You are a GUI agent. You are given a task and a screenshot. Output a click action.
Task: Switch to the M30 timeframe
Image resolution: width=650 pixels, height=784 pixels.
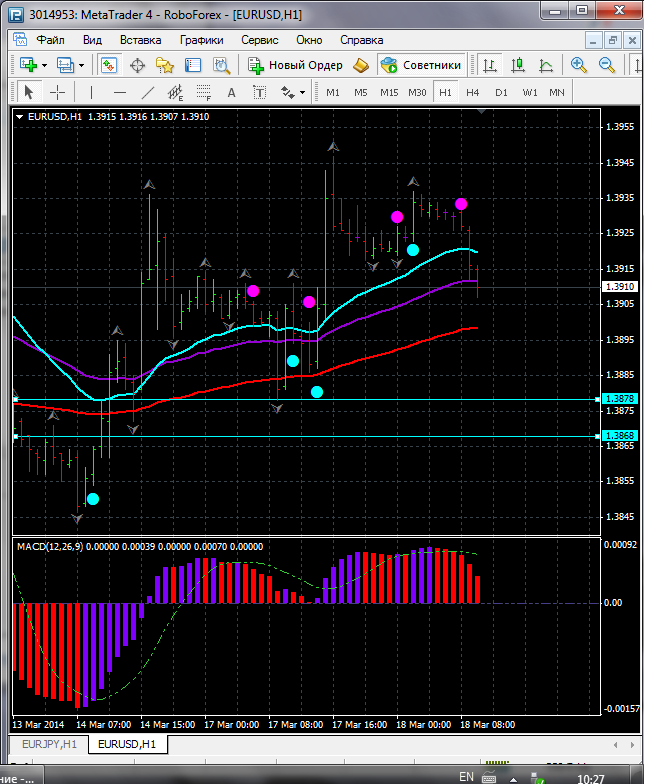pos(417,92)
